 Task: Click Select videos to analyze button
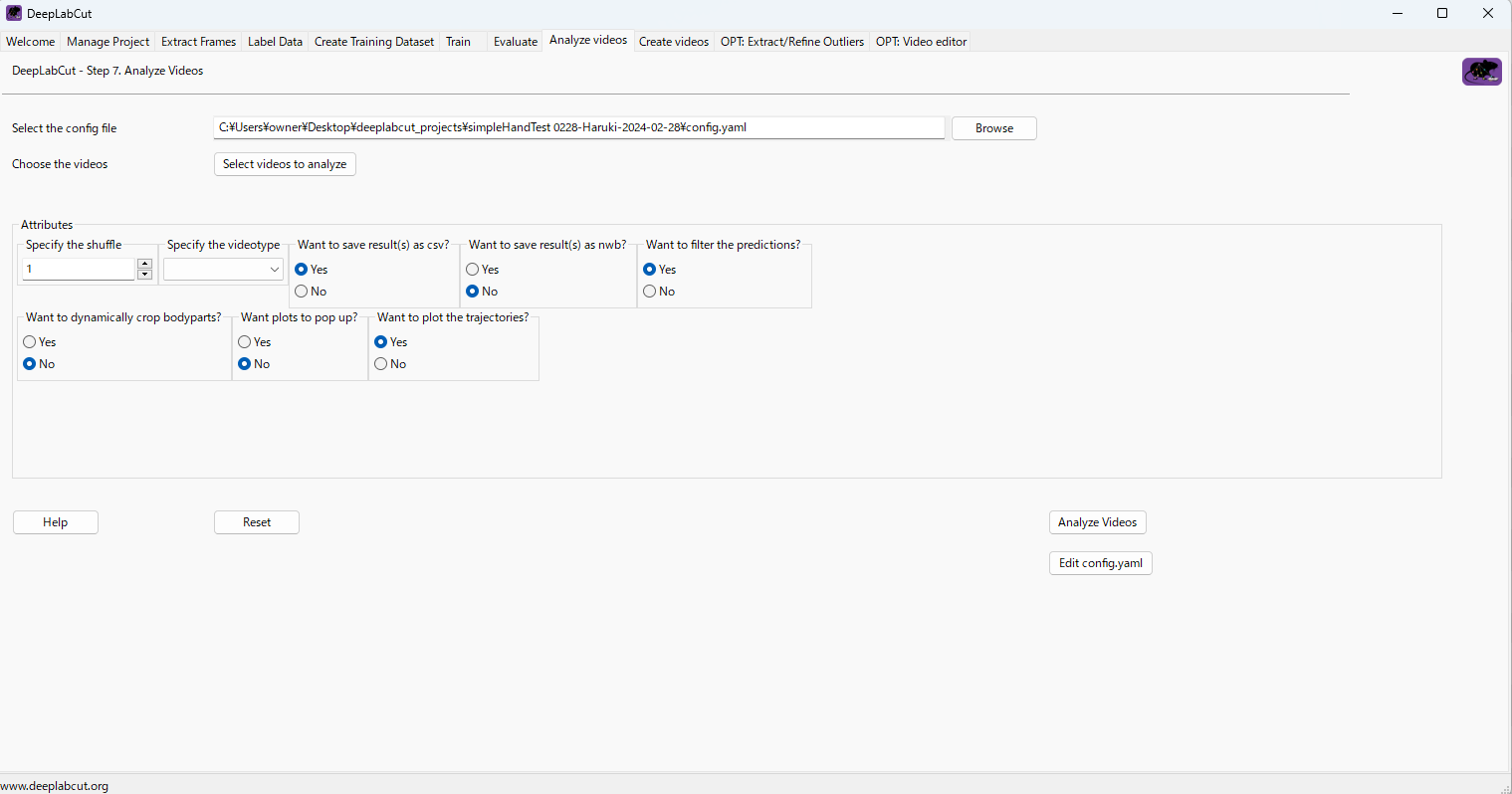click(285, 164)
